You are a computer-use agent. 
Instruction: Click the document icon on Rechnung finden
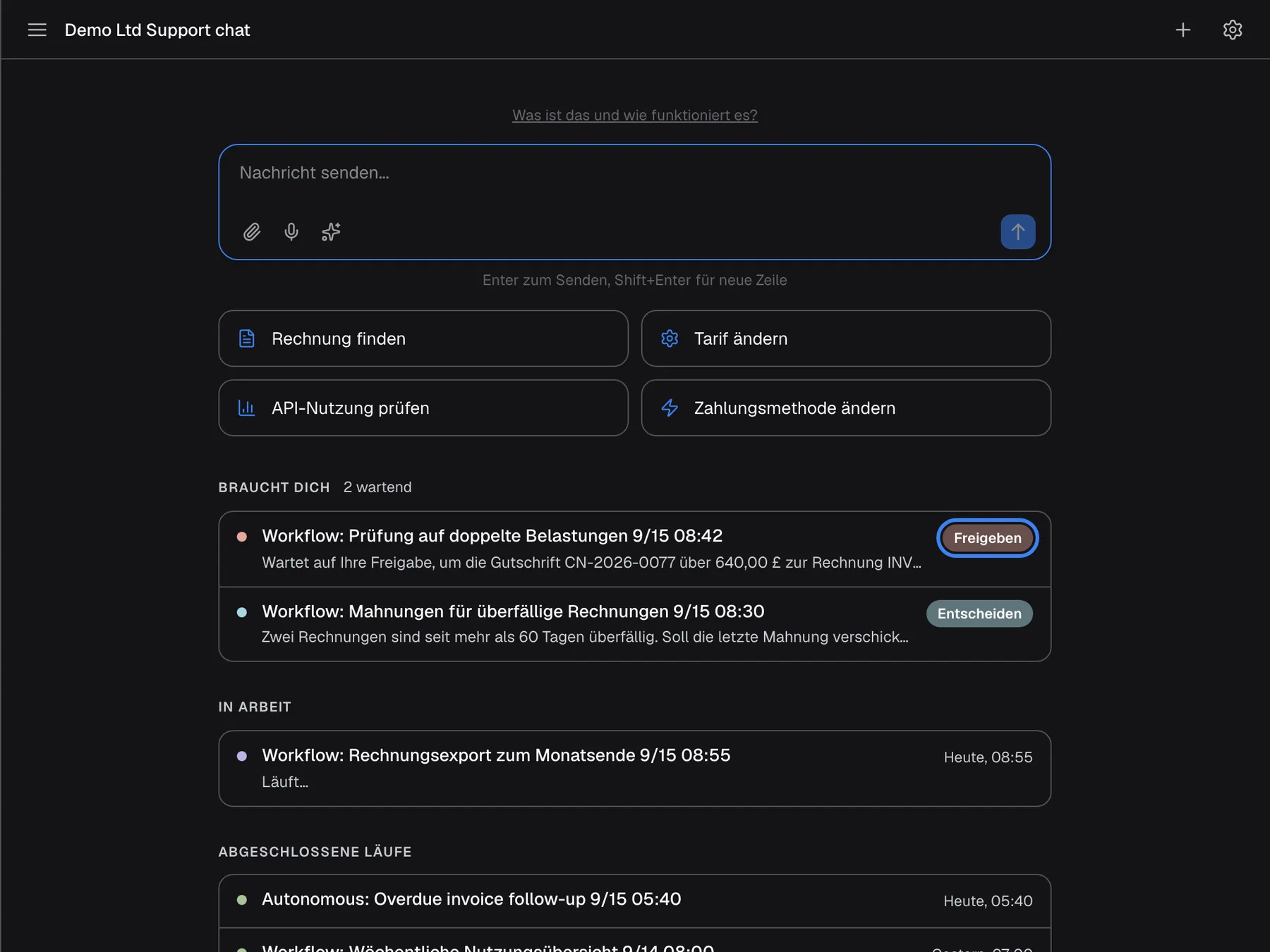coord(247,338)
